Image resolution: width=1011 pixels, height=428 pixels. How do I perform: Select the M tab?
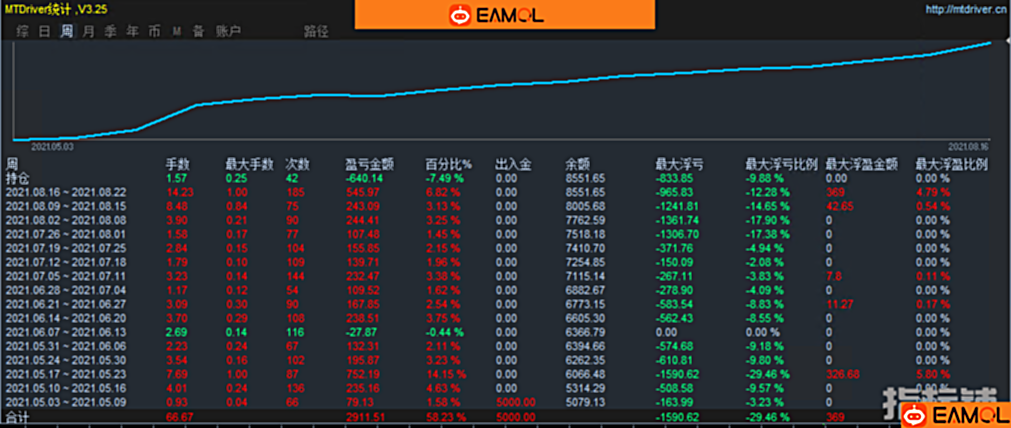(x=176, y=31)
